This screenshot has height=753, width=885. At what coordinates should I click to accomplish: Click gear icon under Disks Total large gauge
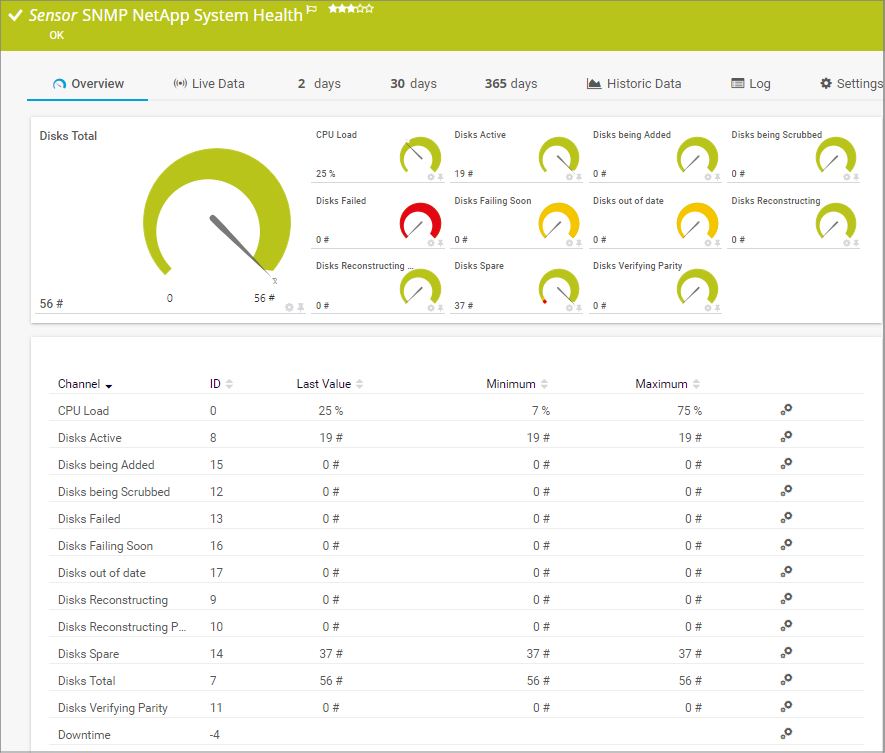coord(289,307)
